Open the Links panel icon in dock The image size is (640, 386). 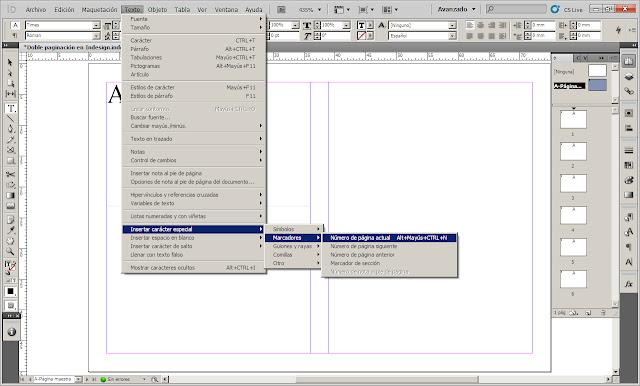pyautogui.click(x=629, y=91)
